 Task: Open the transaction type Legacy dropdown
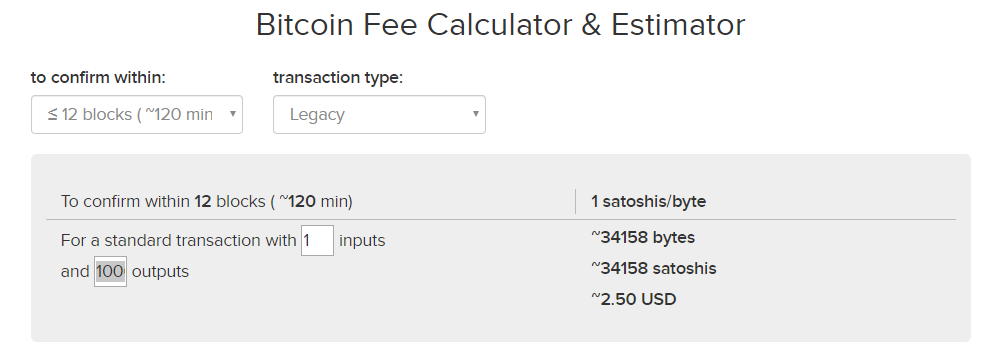click(x=379, y=114)
